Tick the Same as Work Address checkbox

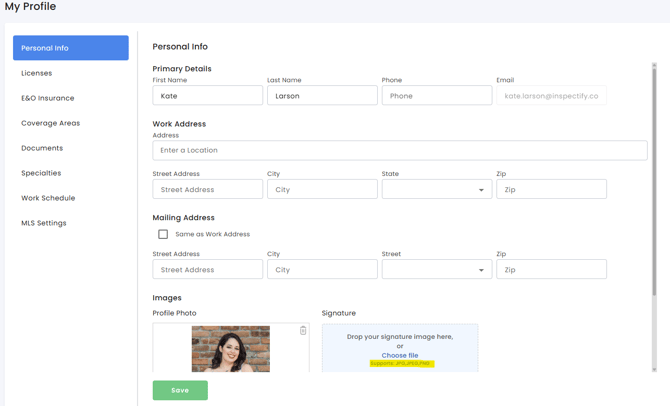163,234
